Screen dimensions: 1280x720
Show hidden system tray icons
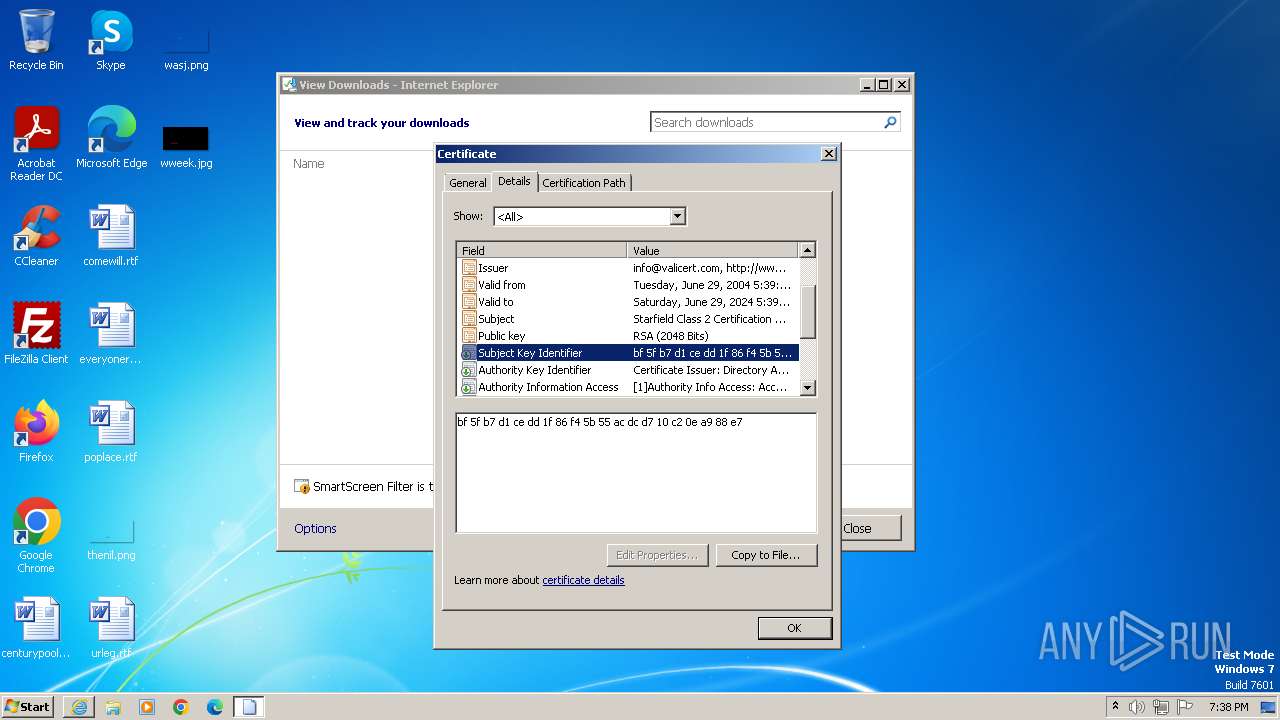click(1115, 707)
